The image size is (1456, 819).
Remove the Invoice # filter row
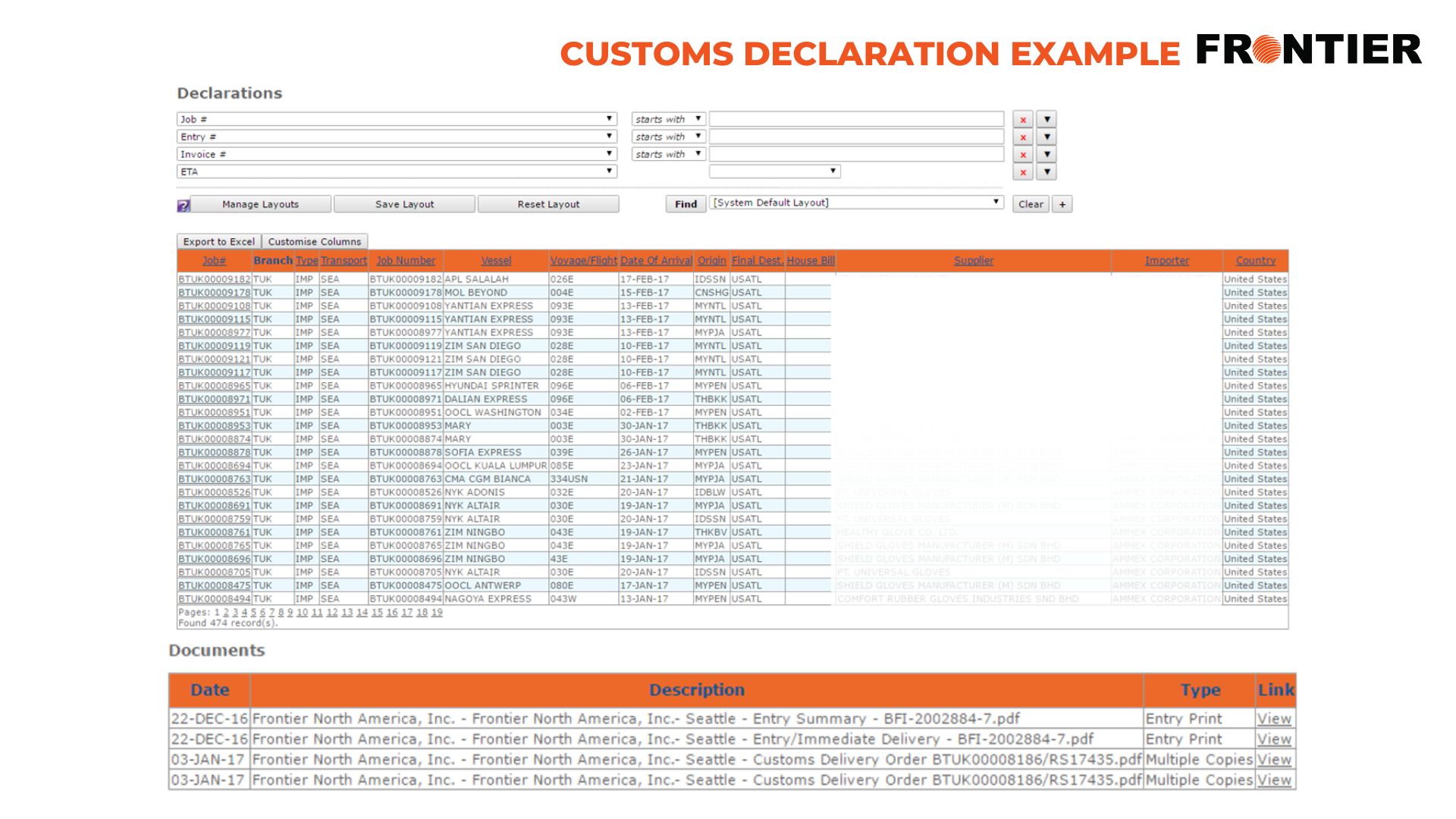click(1023, 155)
